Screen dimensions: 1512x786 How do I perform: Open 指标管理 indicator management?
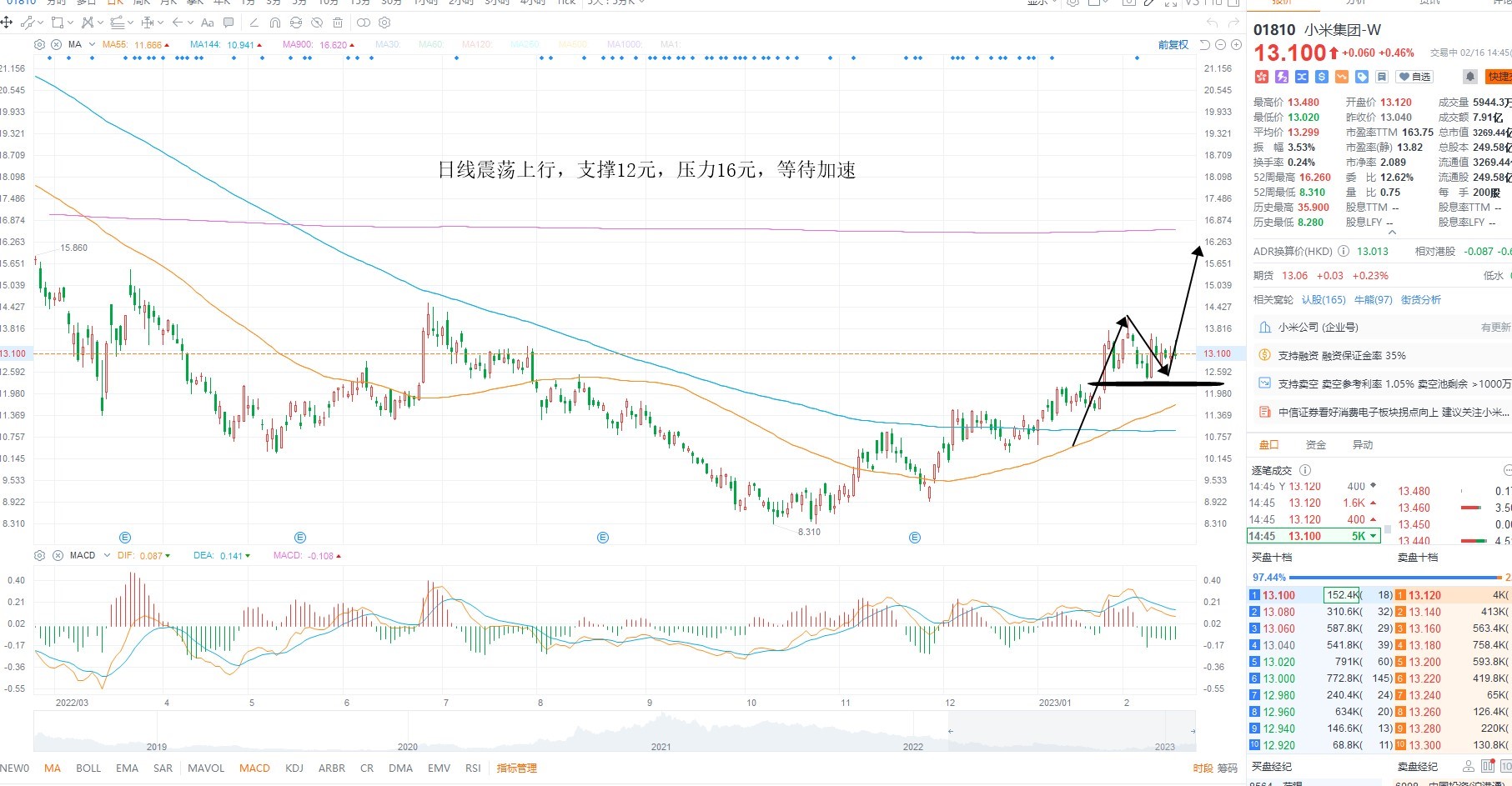[x=517, y=768]
